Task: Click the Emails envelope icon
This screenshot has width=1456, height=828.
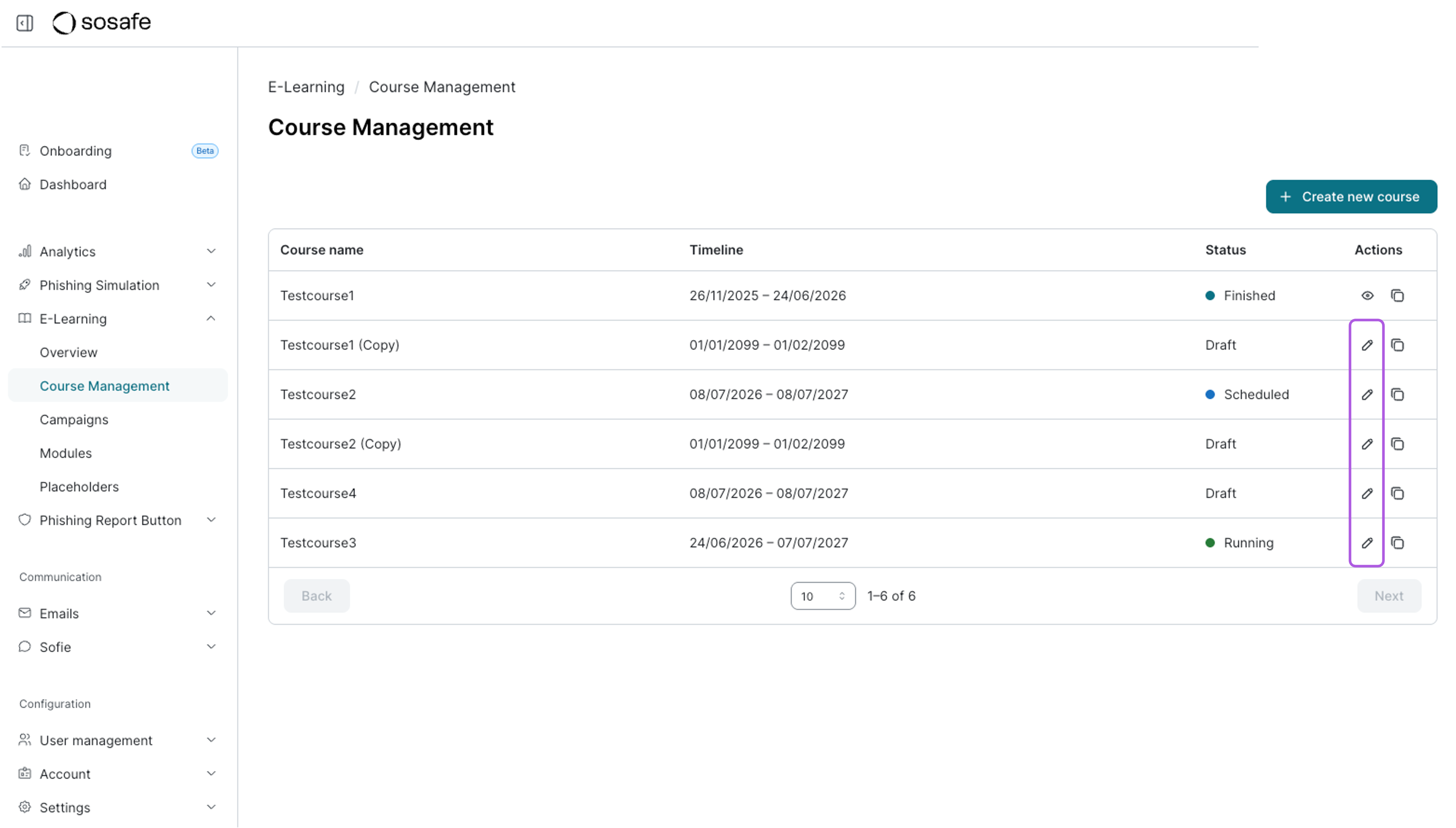Action: [x=25, y=613]
